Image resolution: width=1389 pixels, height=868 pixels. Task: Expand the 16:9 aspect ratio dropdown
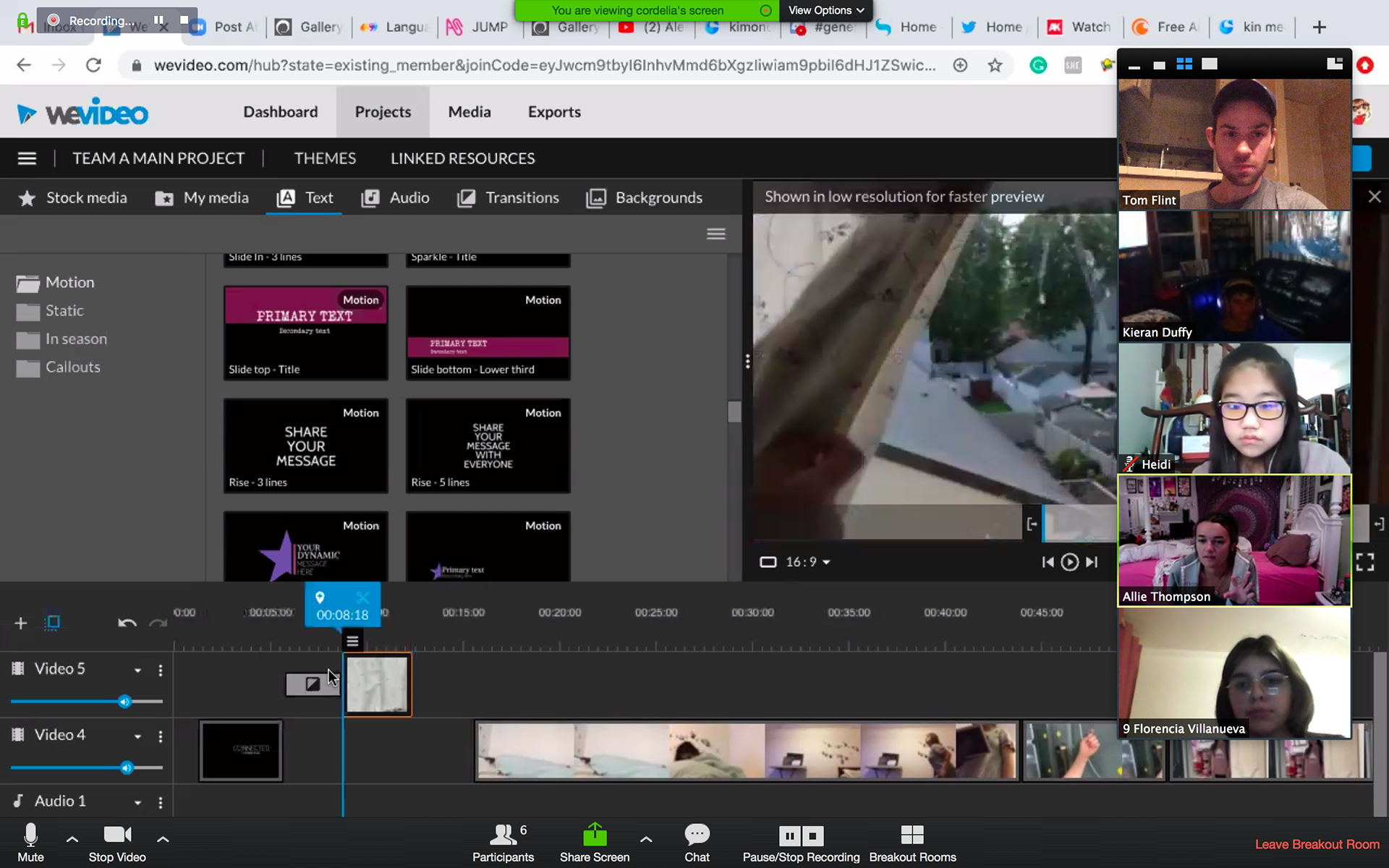(826, 562)
